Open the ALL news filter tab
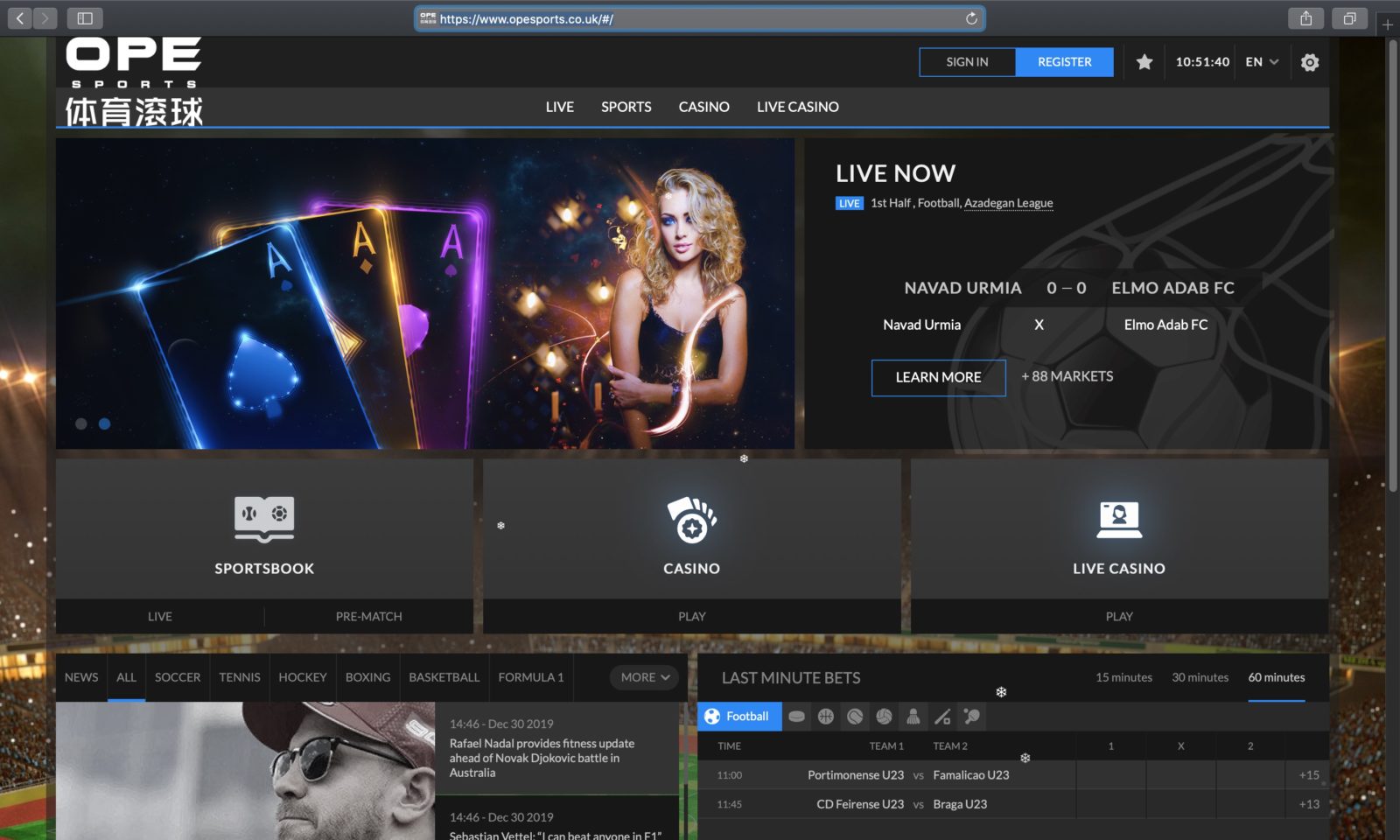1400x840 pixels. pos(125,677)
